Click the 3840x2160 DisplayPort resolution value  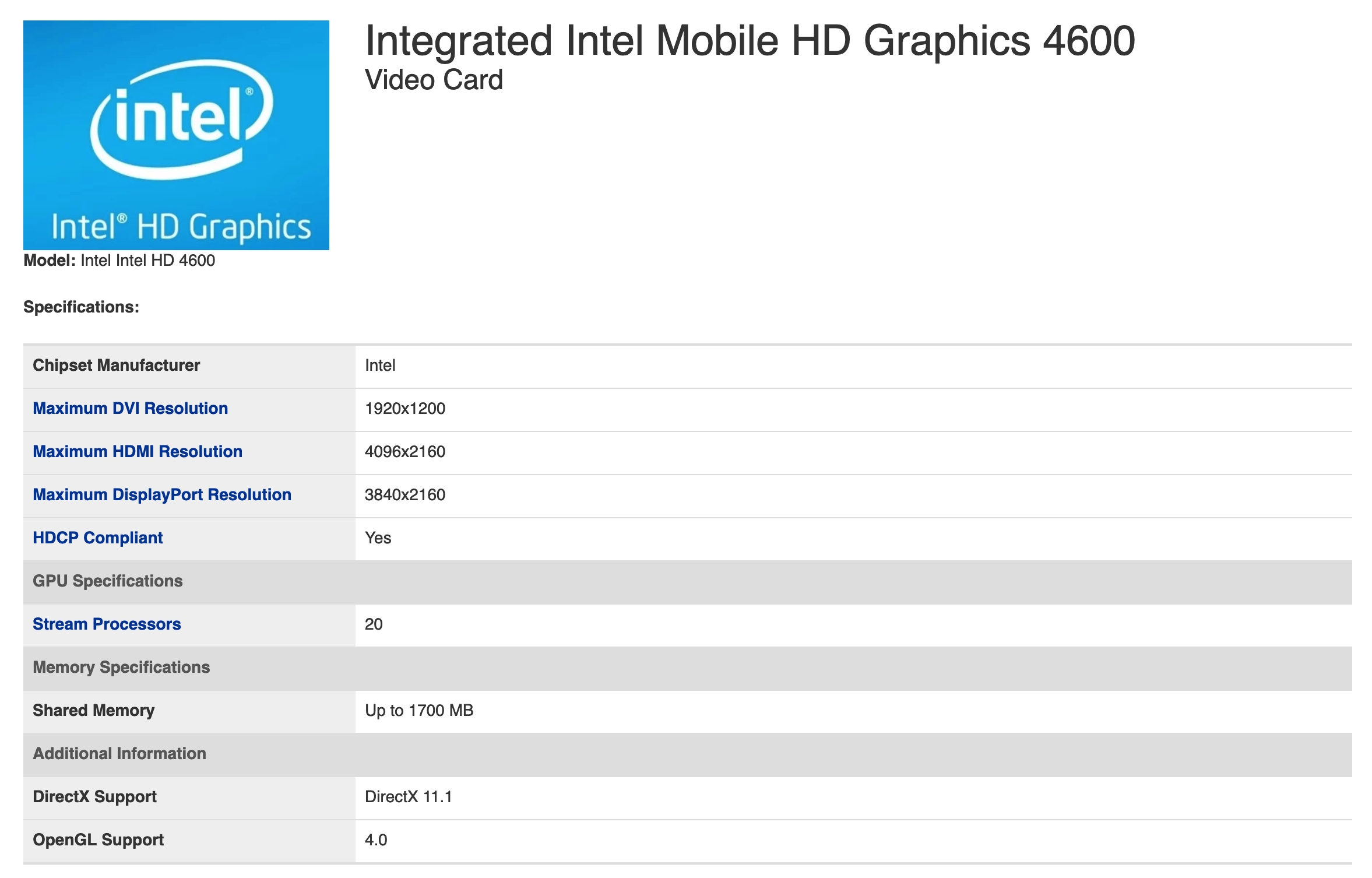click(x=405, y=495)
